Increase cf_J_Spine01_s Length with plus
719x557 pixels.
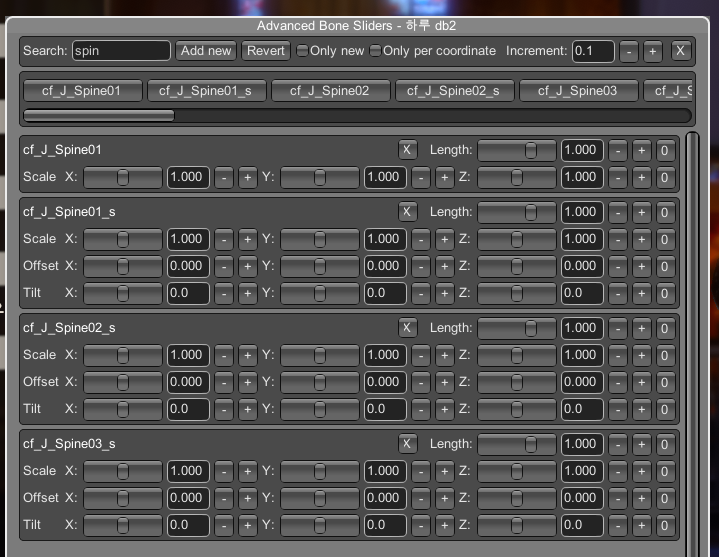click(x=642, y=212)
